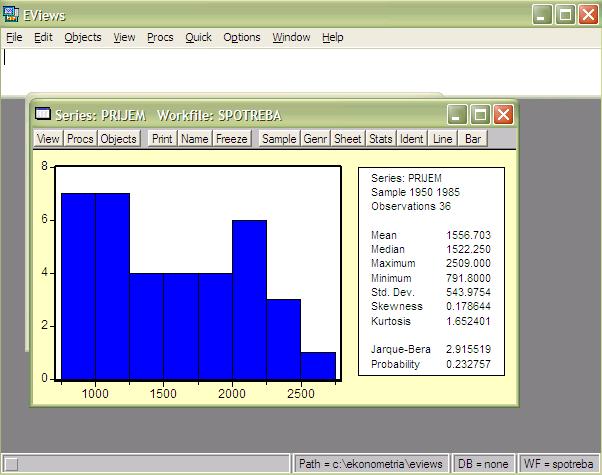Screen dimensions: 602x475
Task: Close the PRIJEM series window
Action: coord(503,115)
